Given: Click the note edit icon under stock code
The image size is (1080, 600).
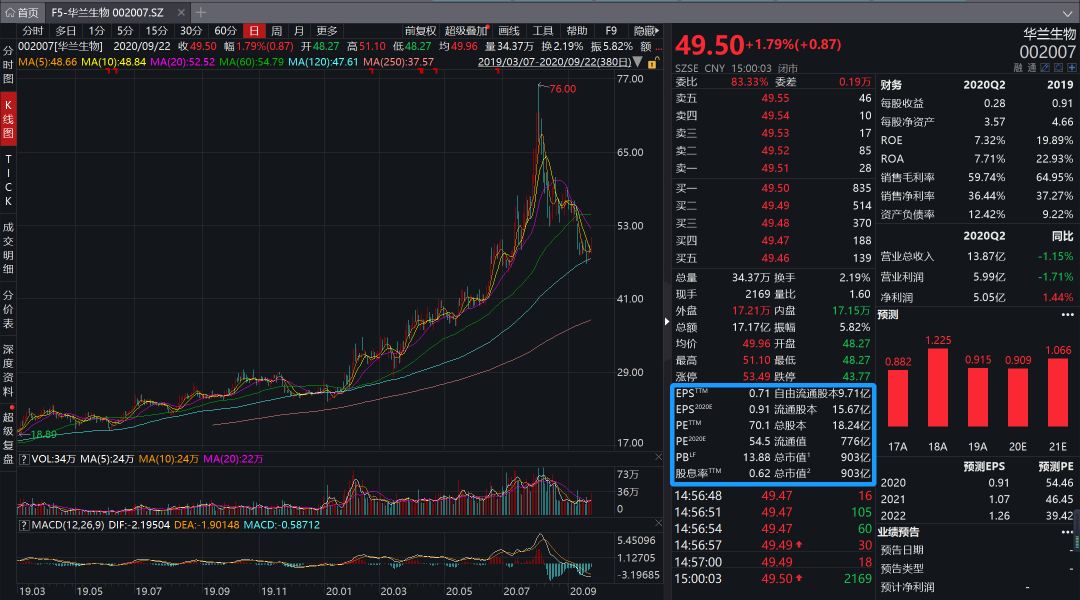Looking at the screenshot, I should pos(1045,68).
